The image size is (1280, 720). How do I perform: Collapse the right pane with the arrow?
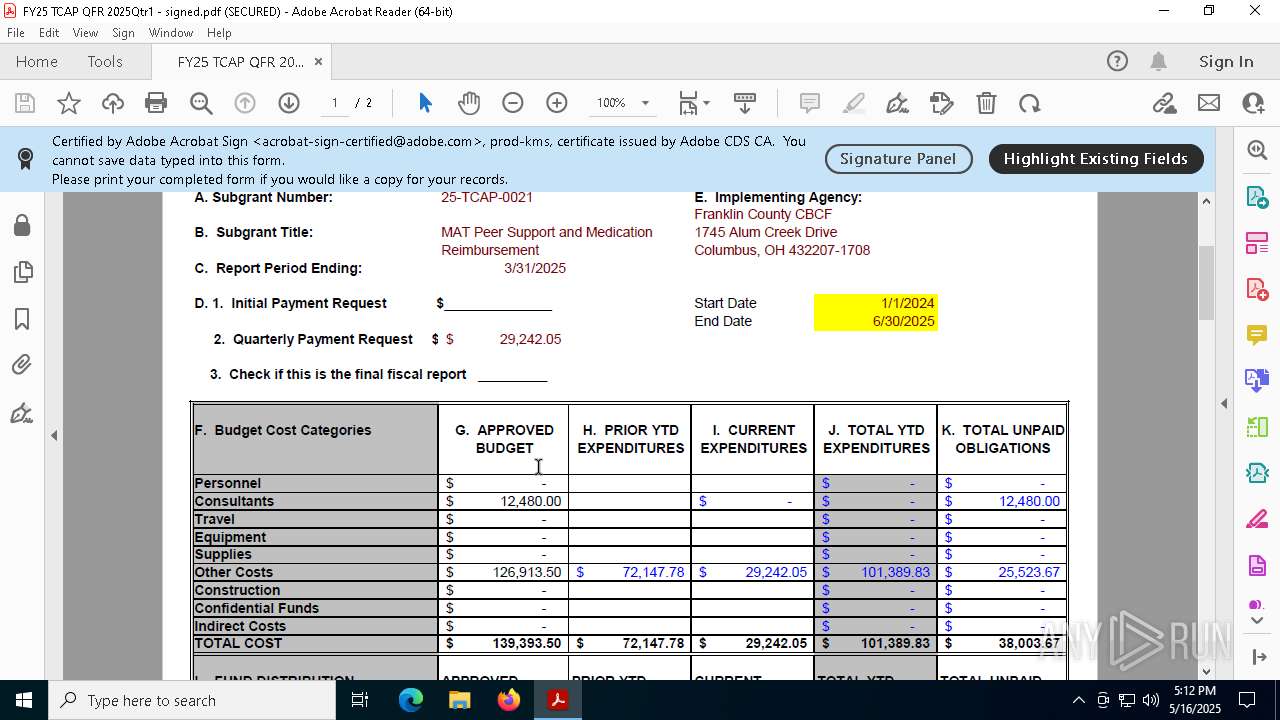coord(1224,404)
